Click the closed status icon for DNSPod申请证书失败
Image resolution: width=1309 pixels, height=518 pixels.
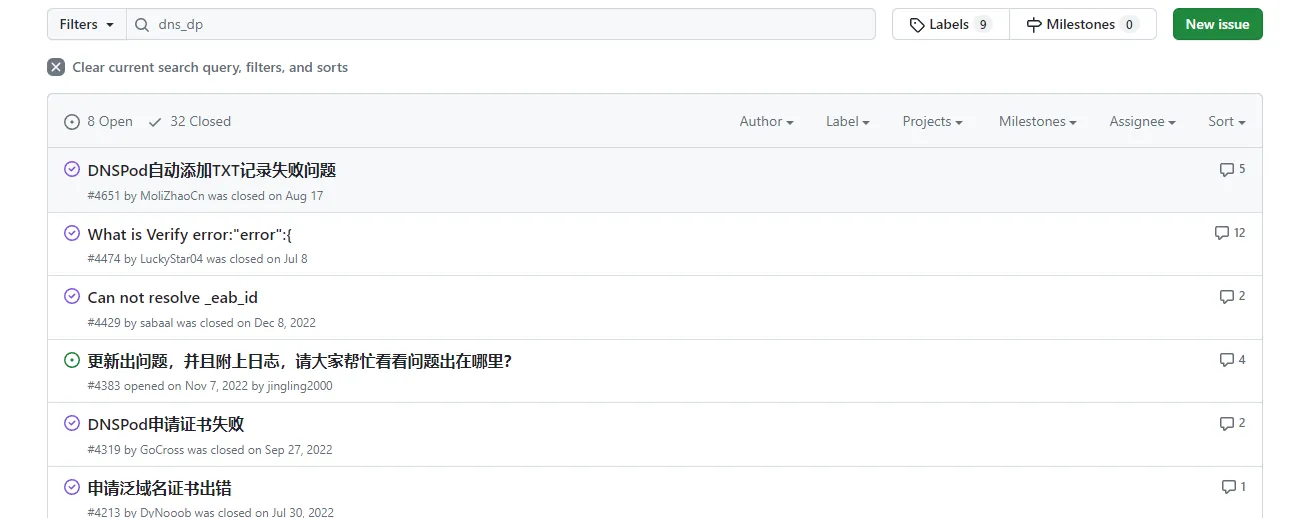72,423
